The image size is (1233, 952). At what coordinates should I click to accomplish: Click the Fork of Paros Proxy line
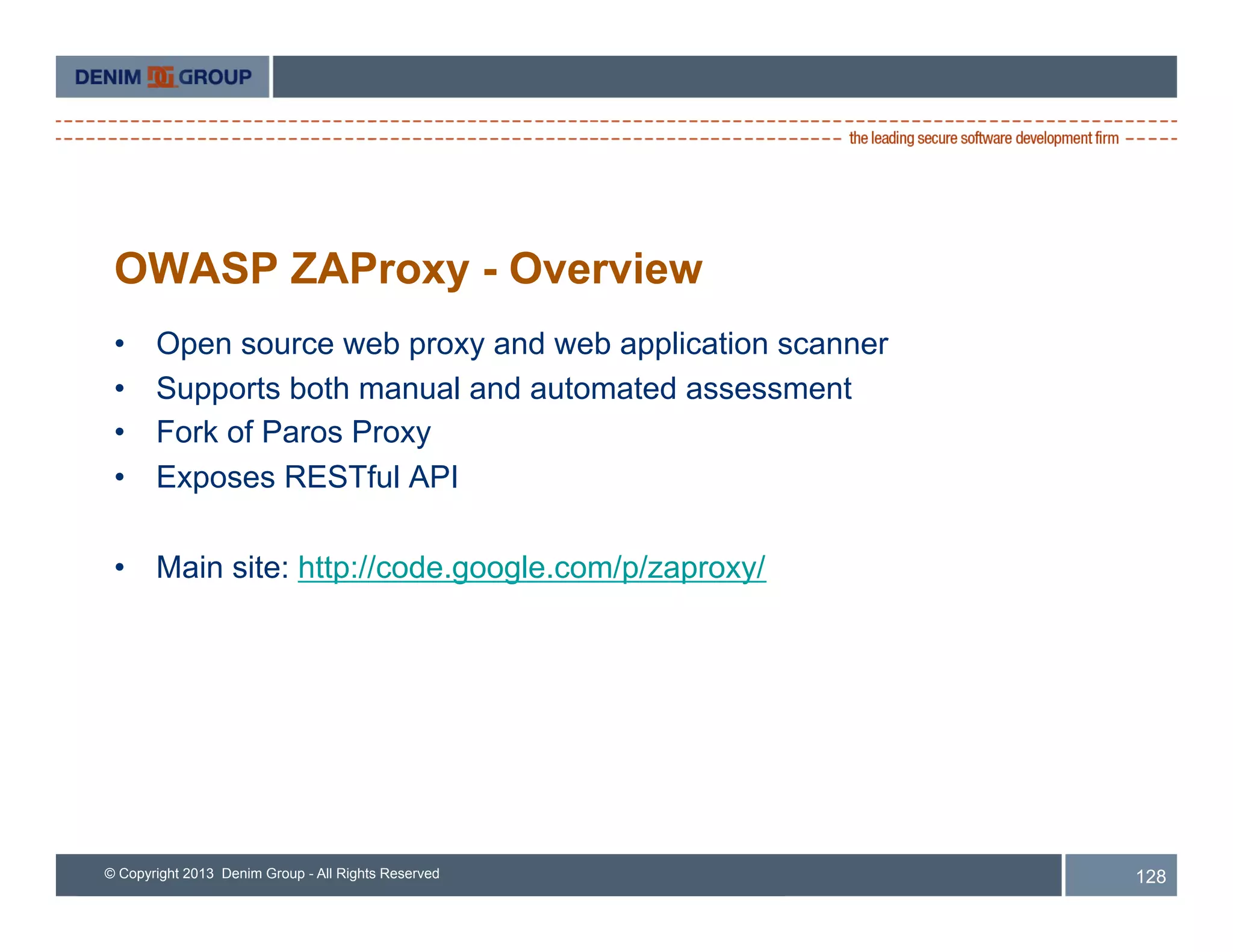click(x=293, y=432)
